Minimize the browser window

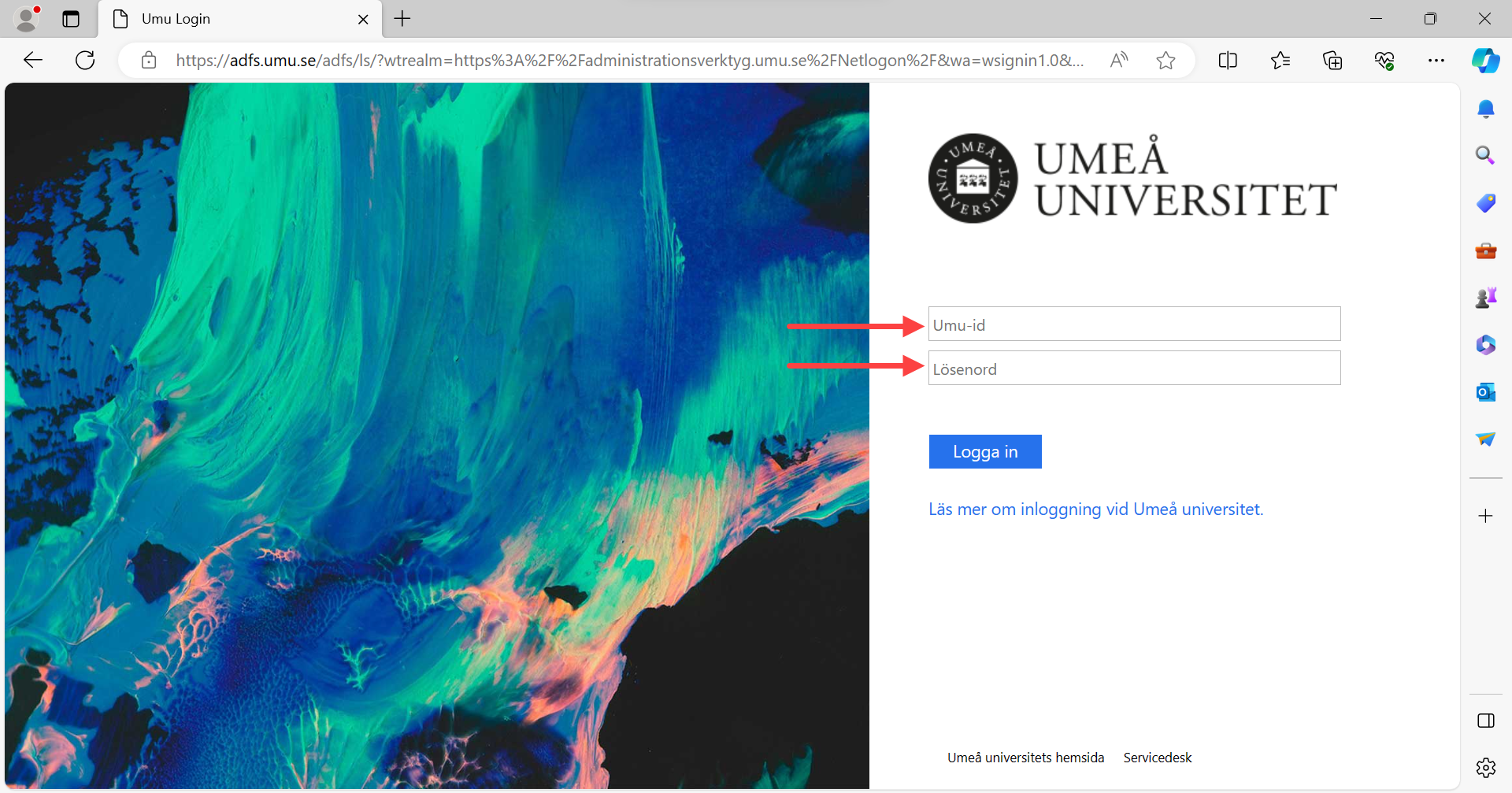(1377, 19)
